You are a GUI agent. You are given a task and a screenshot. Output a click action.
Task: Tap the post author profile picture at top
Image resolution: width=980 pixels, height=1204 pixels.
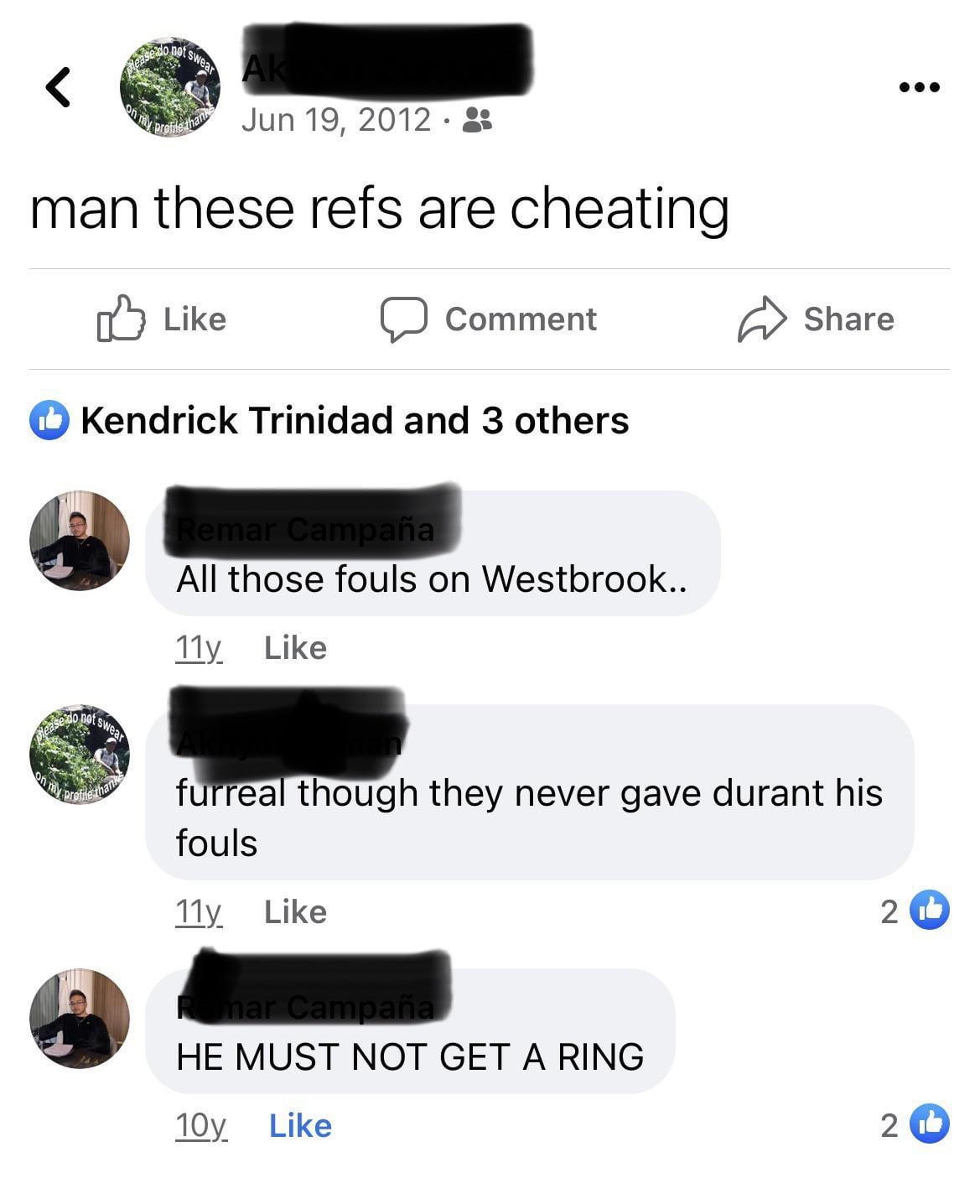click(x=170, y=87)
